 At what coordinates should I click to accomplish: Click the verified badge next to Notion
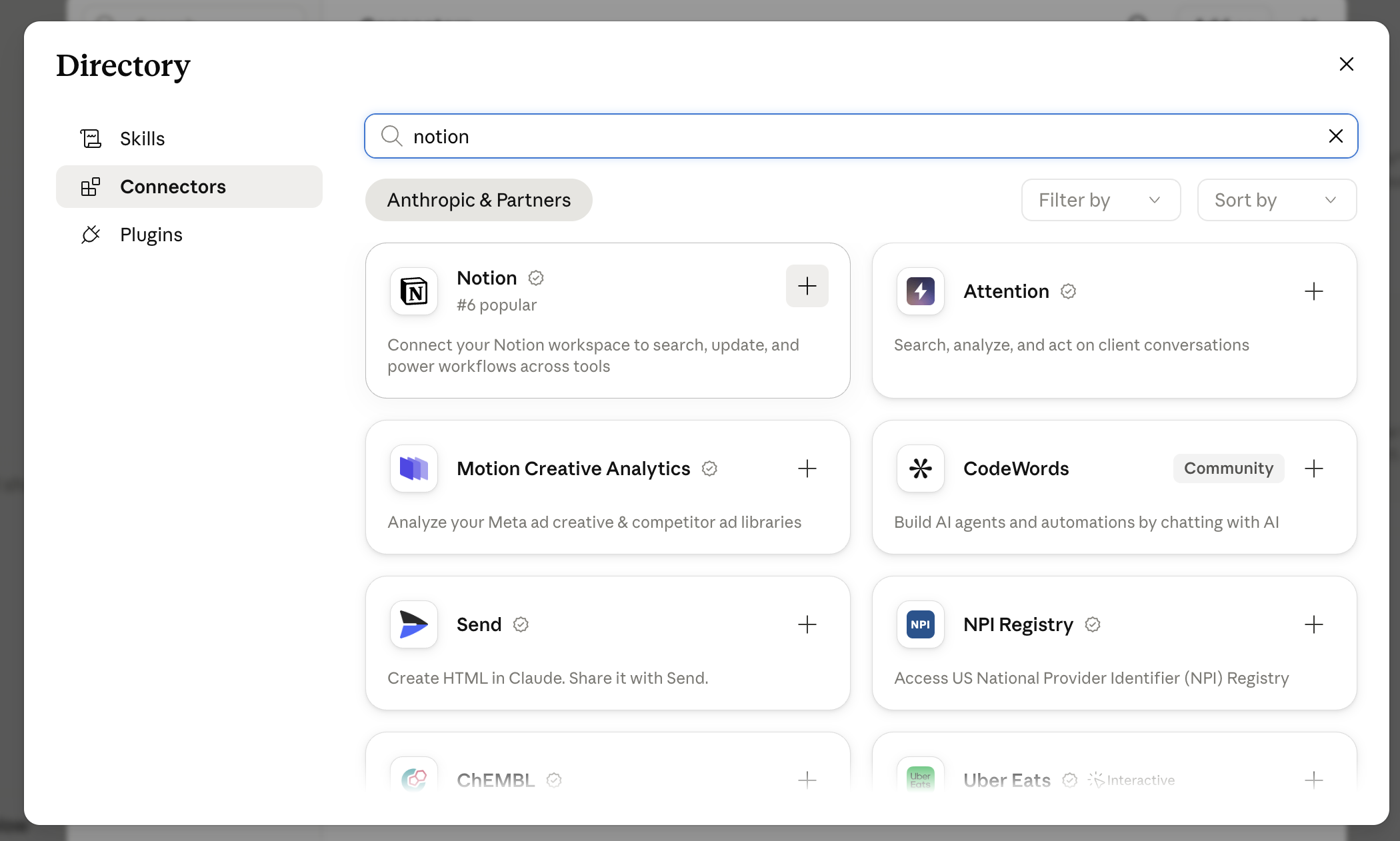click(x=536, y=278)
